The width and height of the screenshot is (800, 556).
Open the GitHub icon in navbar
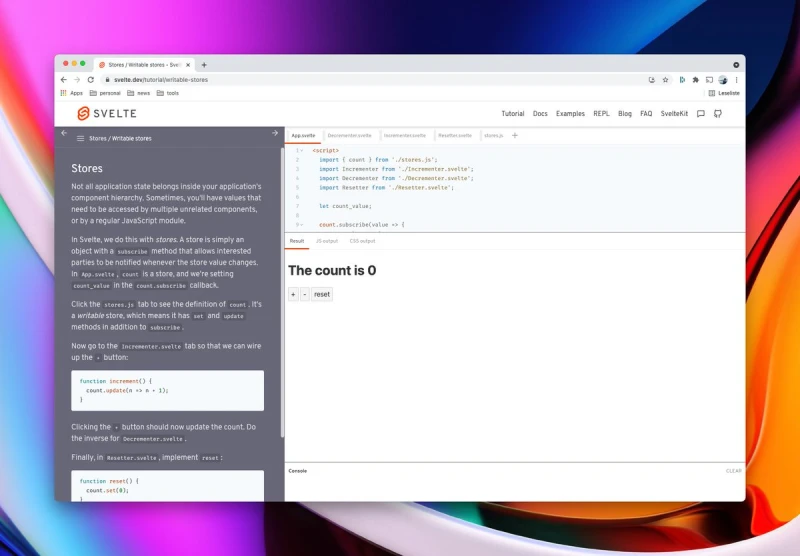[716, 114]
